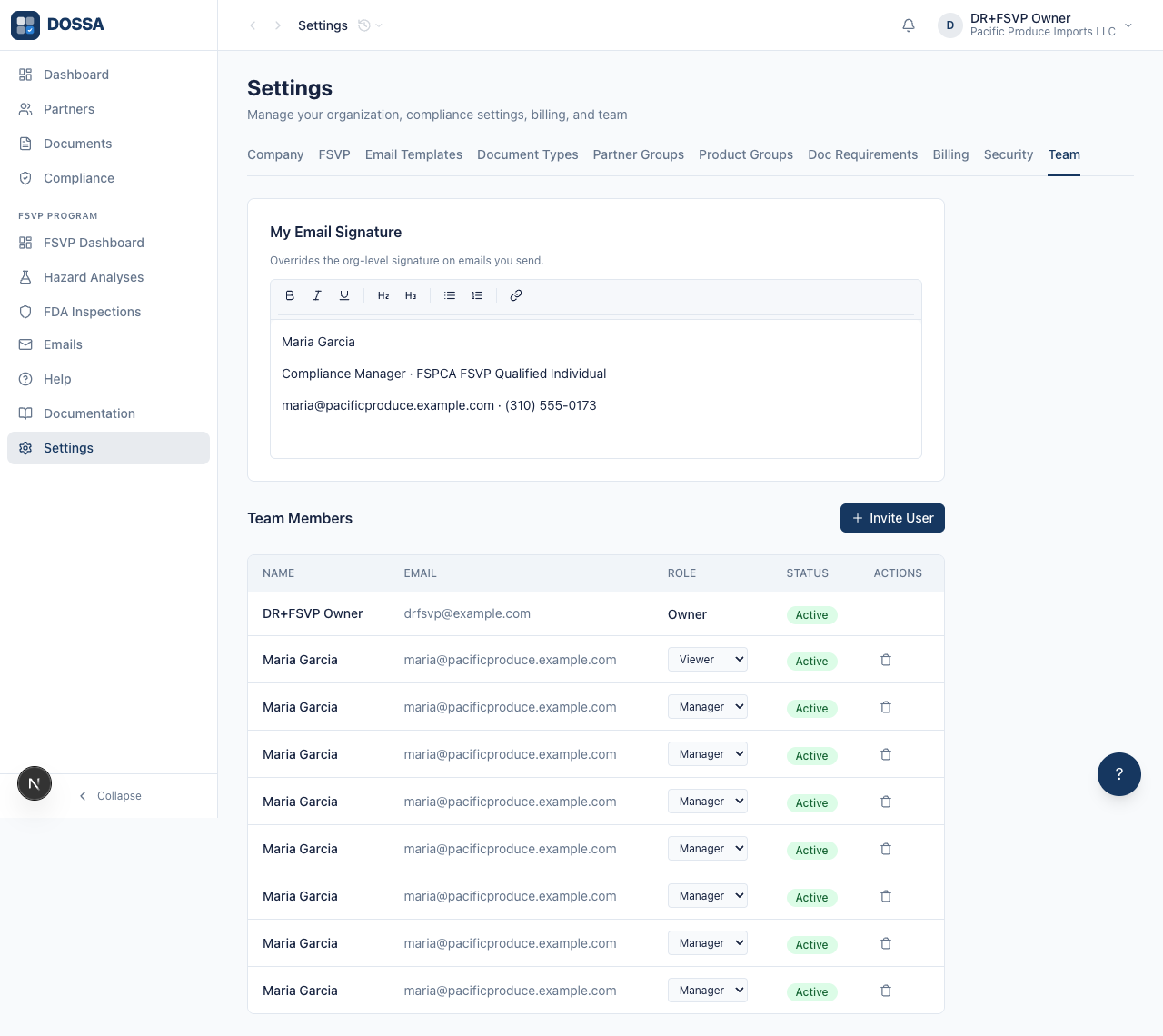Click the Invite User button
Screen dimensions: 1163x1036
tap(892, 518)
